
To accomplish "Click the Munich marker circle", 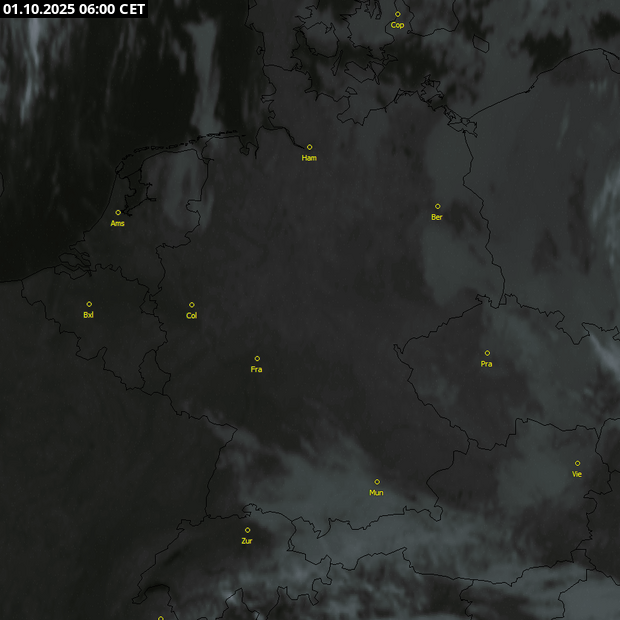I will click(377, 481).
